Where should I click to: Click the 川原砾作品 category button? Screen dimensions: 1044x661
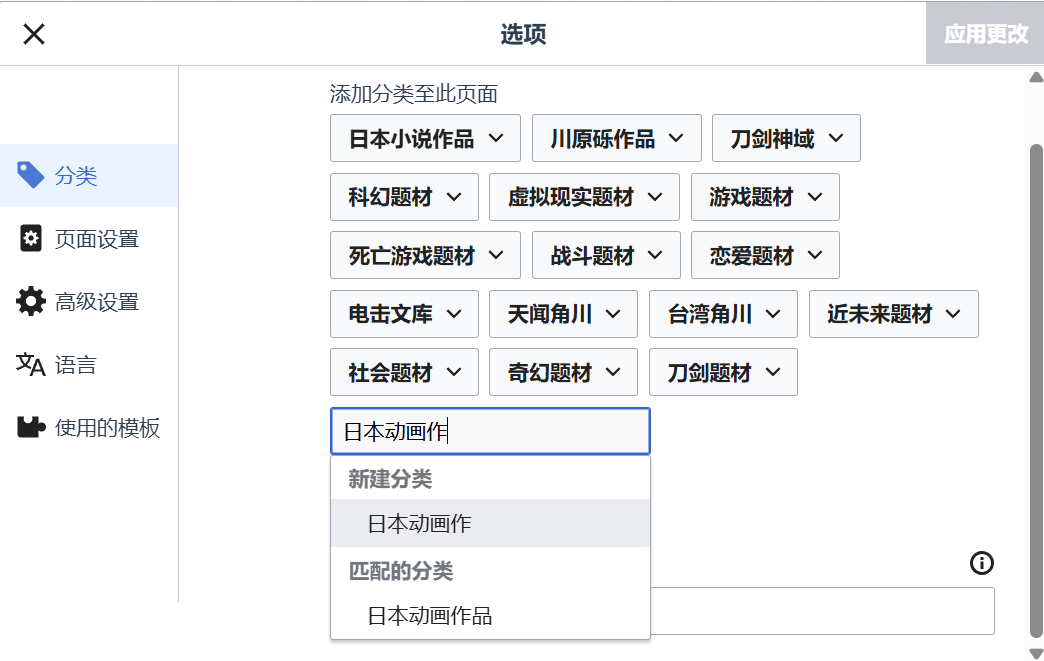point(603,139)
